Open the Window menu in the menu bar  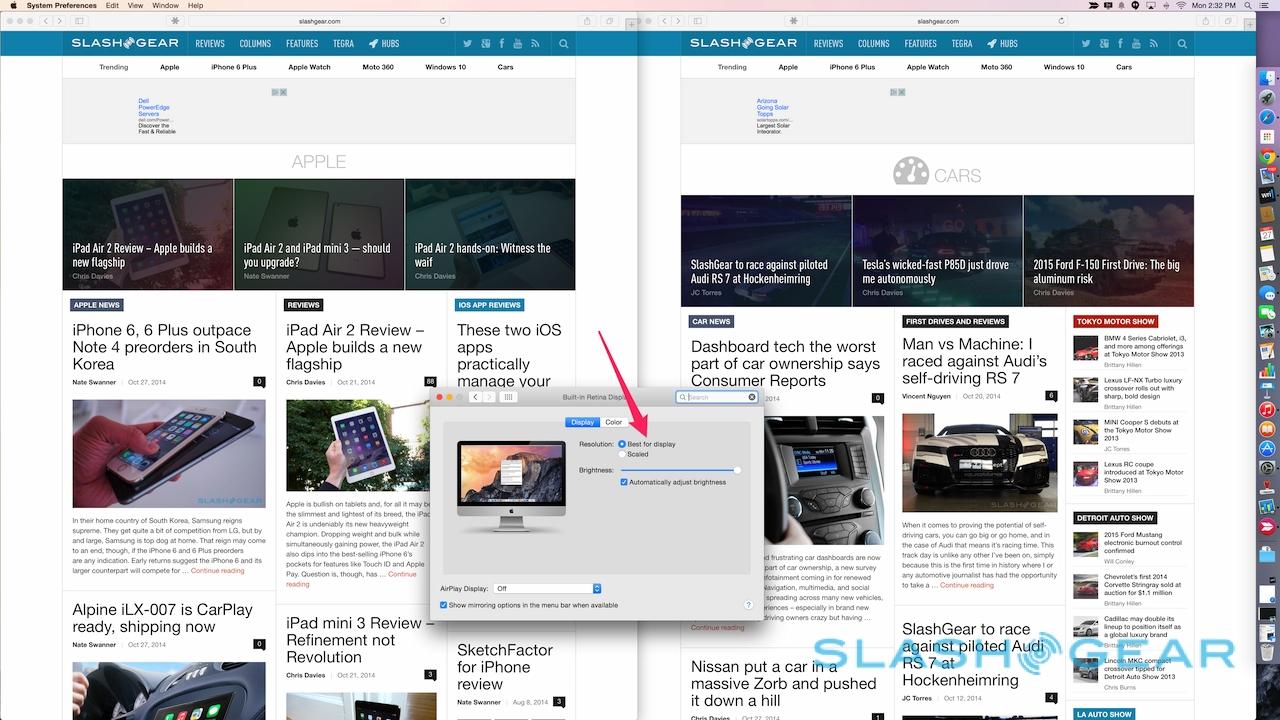pyautogui.click(x=166, y=6)
